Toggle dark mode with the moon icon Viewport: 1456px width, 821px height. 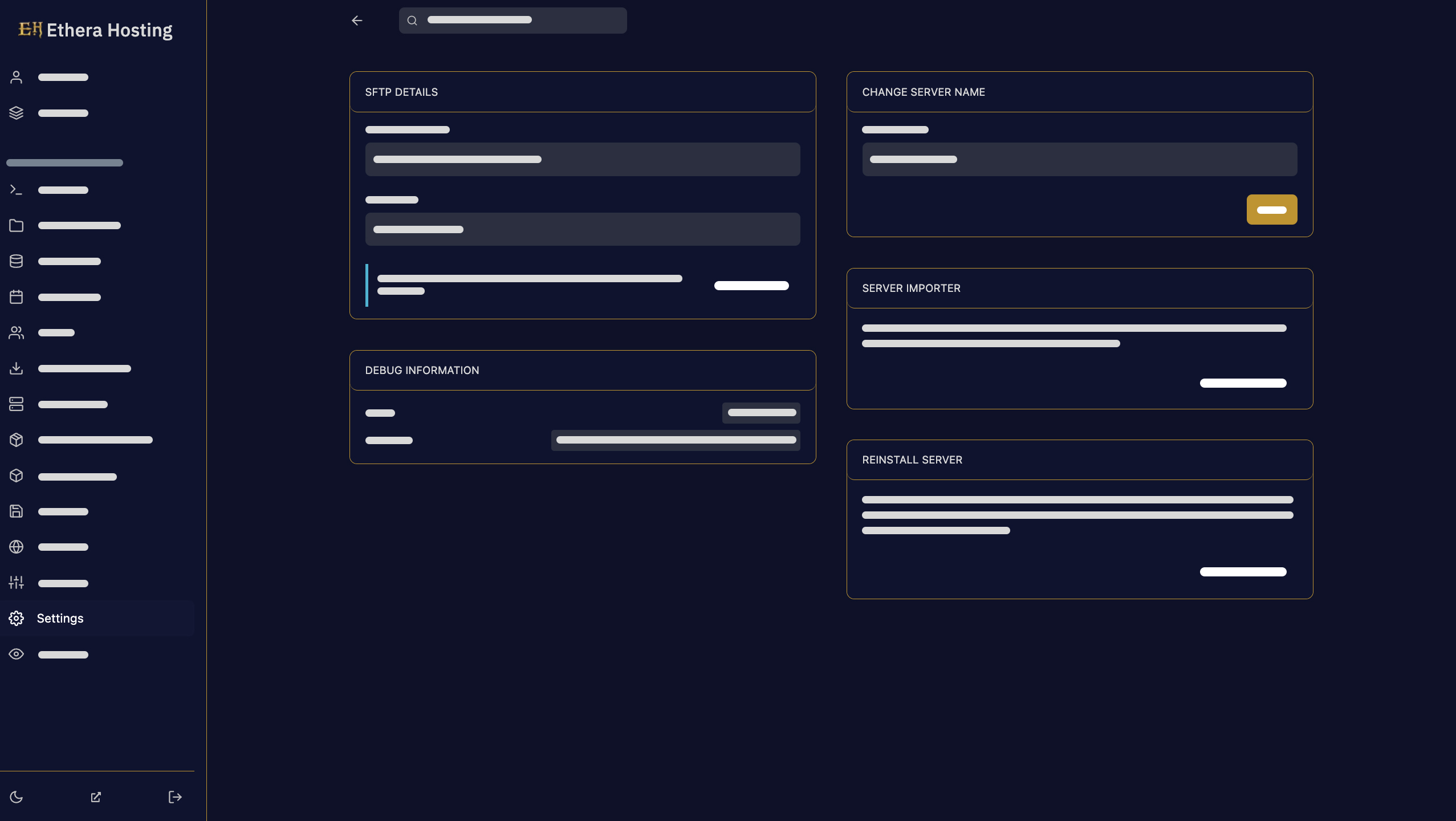(x=17, y=797)
